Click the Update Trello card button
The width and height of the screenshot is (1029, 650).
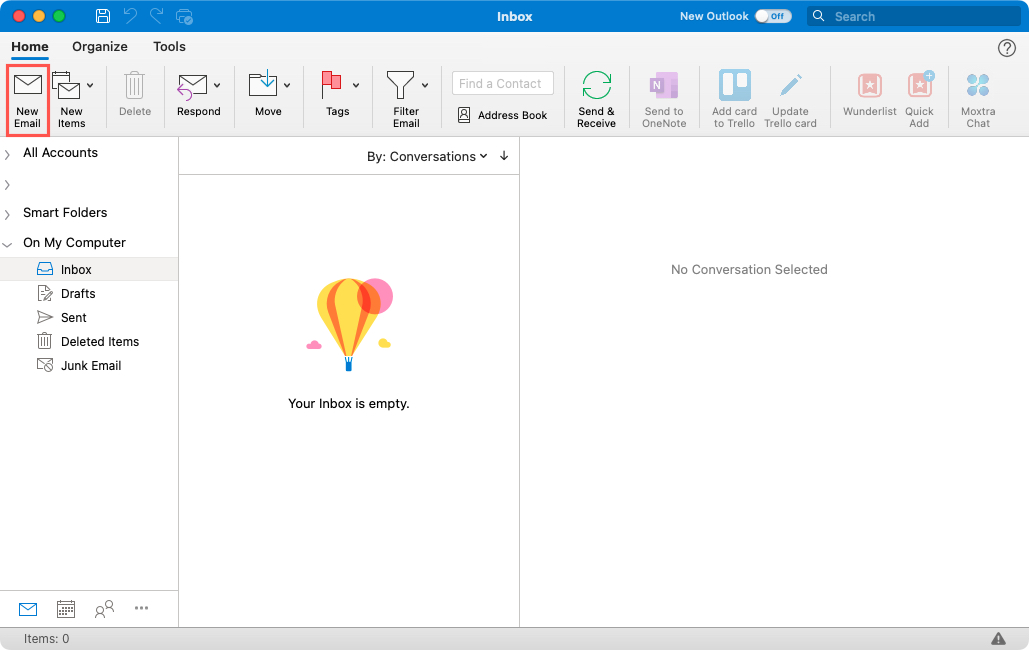point(792,97)
